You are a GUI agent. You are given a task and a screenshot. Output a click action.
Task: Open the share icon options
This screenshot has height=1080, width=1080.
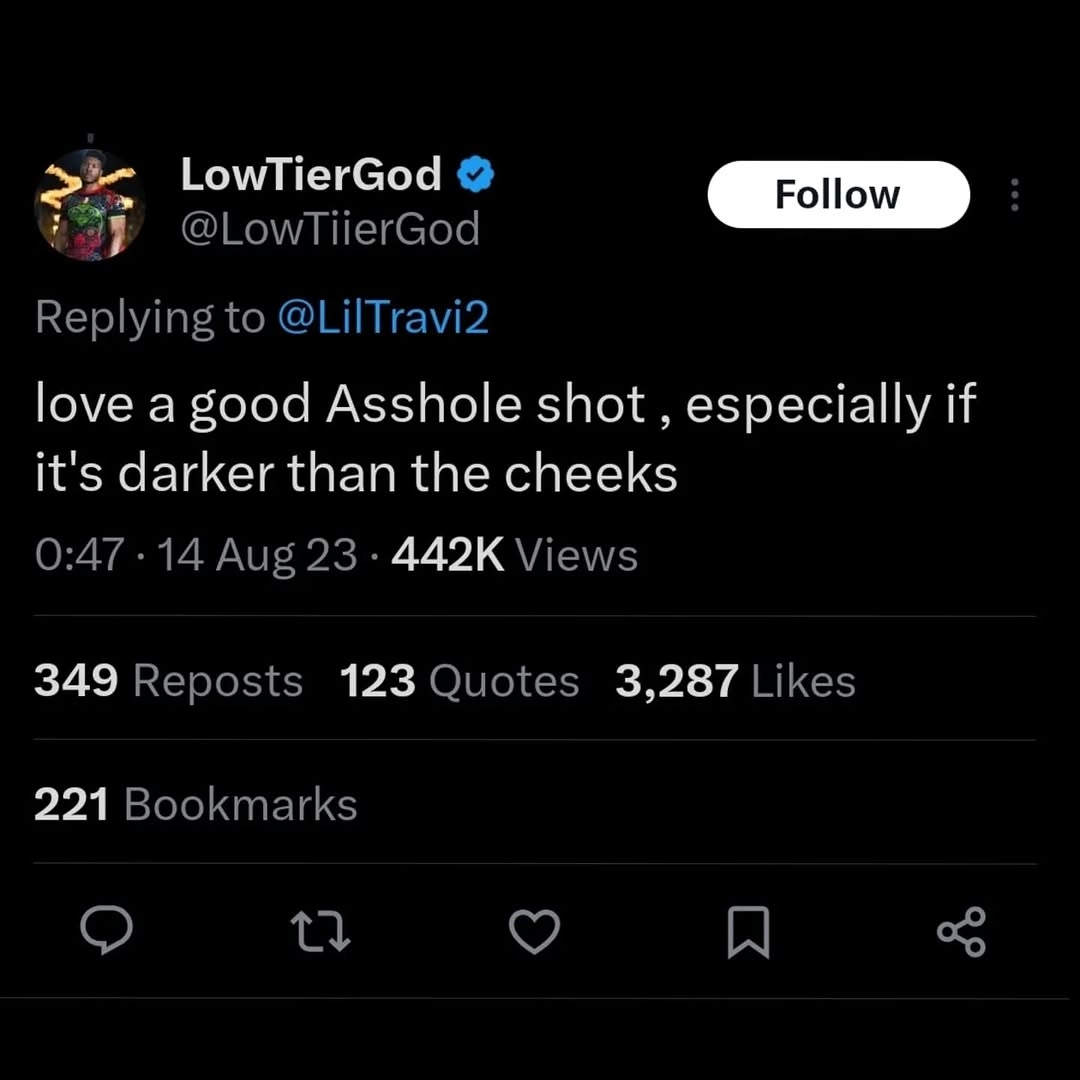coord(962,932)
